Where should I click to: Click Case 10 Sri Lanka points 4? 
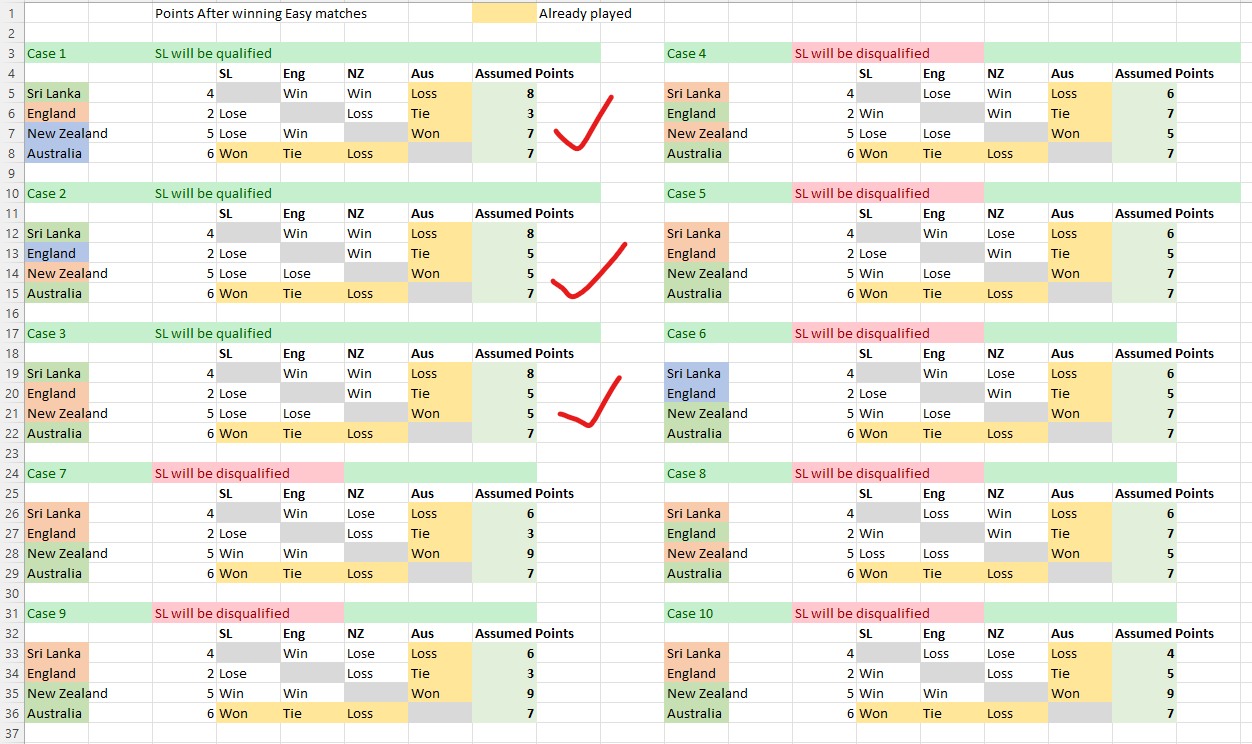coord(1144,653)
